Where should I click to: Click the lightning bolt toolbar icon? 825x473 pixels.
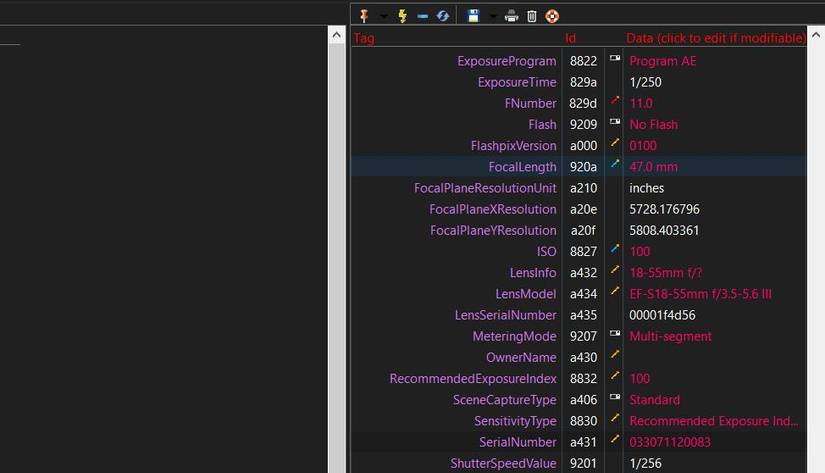point(403,16)
